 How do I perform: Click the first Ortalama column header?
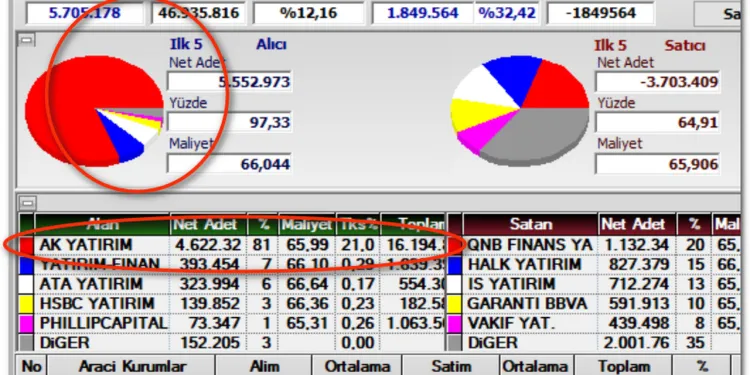click(x=357, y=366)
